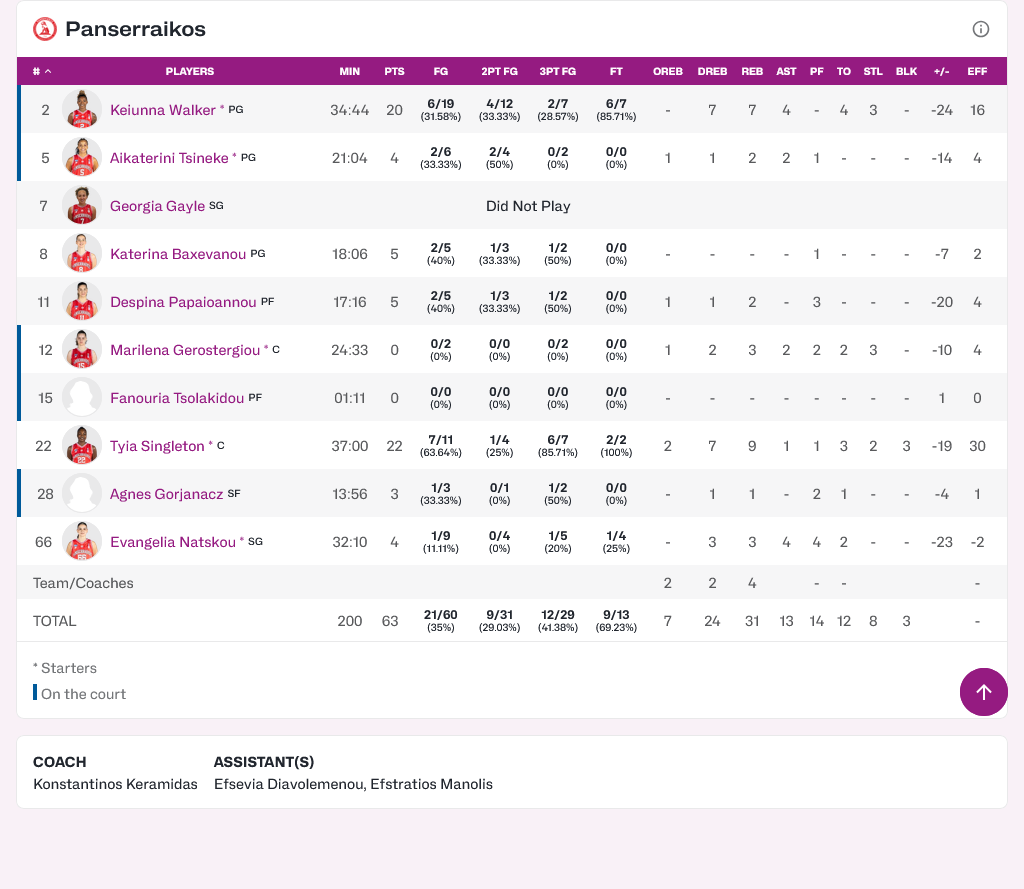Screen dimensions: 1024x889
Task: Click Keiunna Walker's player photo
Action: click(x=82, y=110)
